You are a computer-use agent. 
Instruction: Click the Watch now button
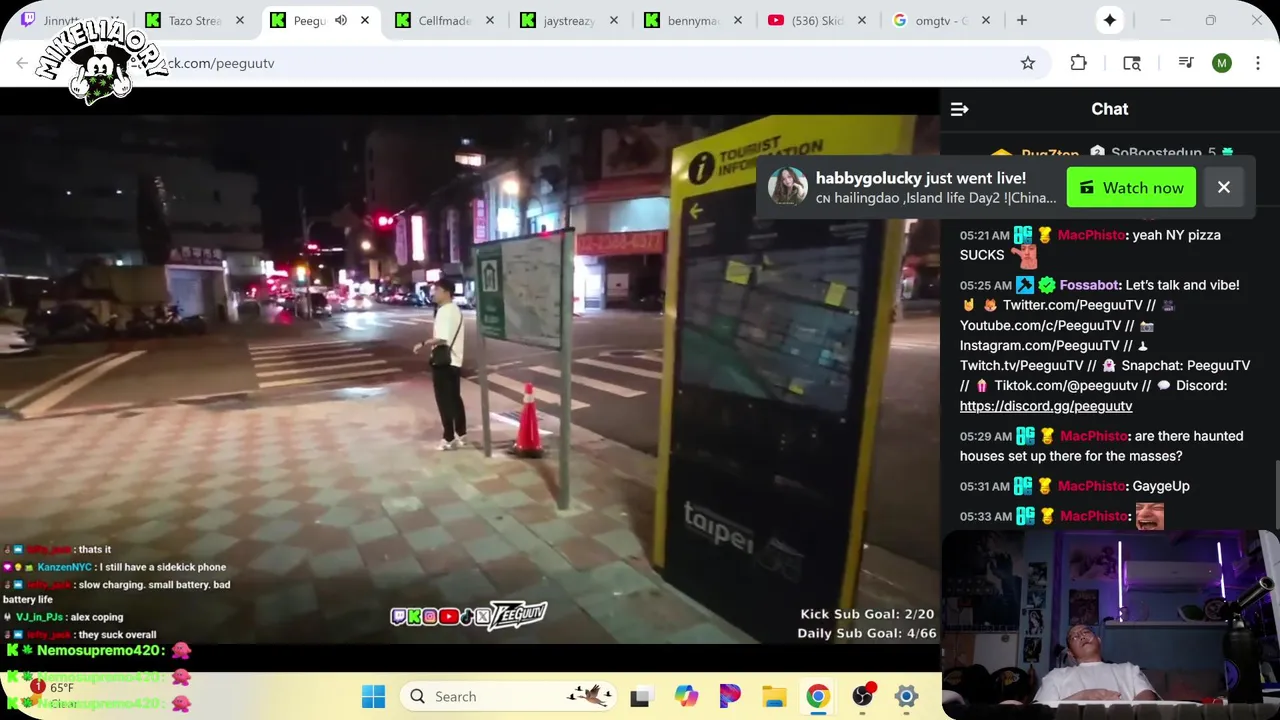point(1131,187)
